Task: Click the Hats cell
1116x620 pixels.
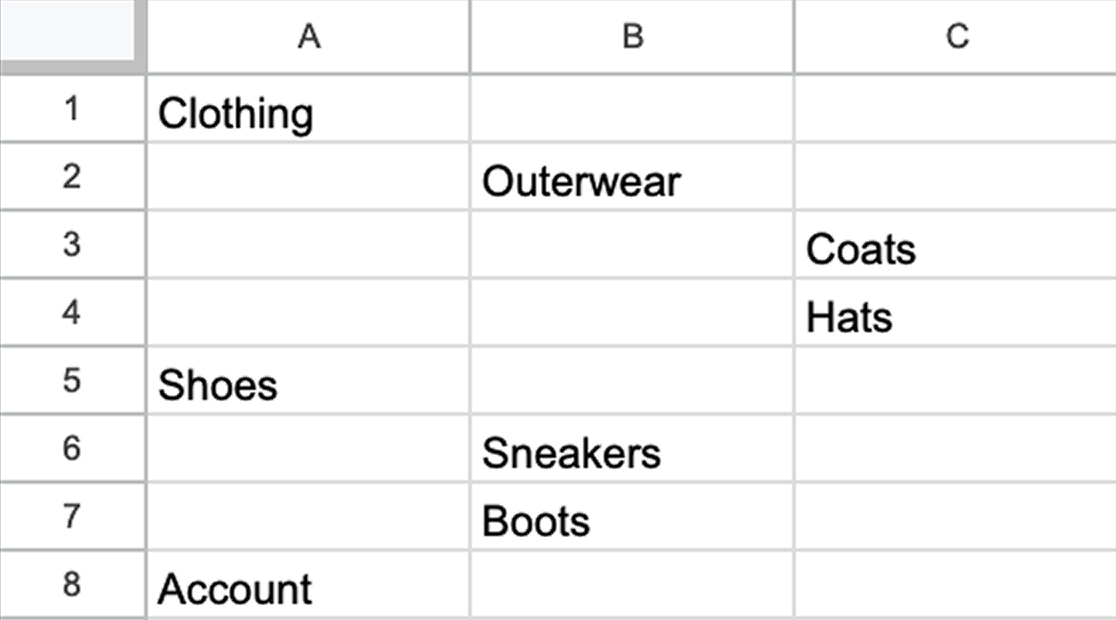Action: click(954, 314)
